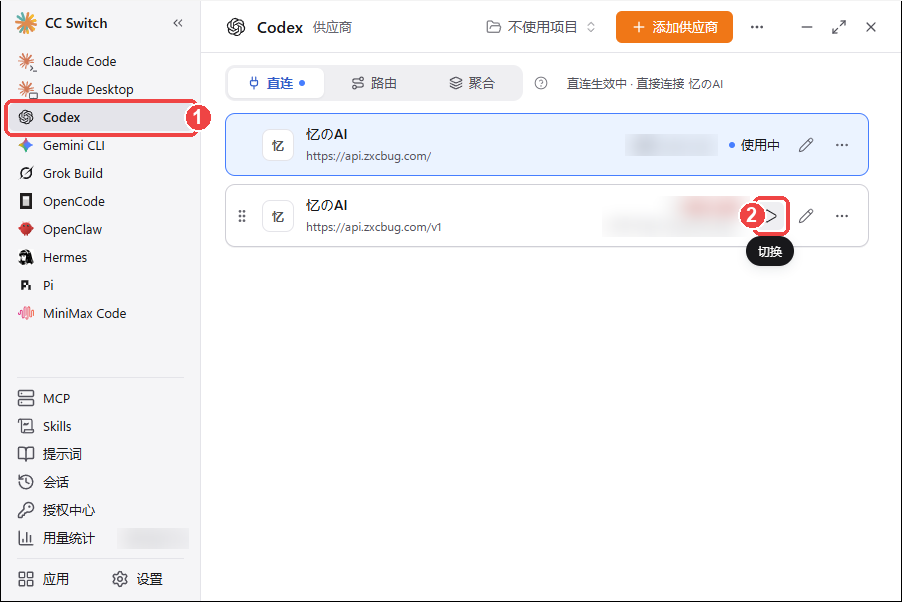Open the 不使用项目 project selector
This screenshot has width=902, height=602.
coord(541,27)
